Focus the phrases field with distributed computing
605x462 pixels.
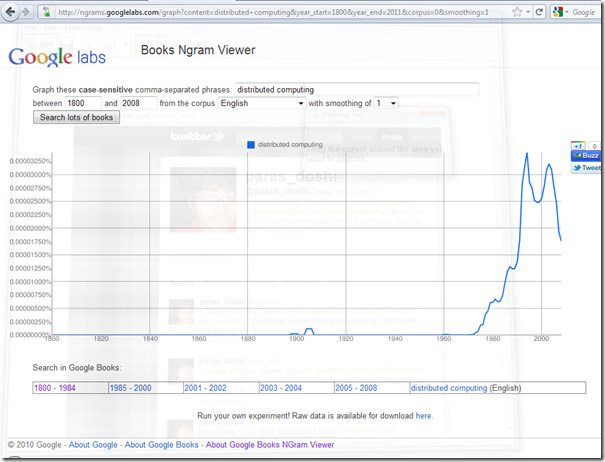pyautogui.click(x=357, y=90)
